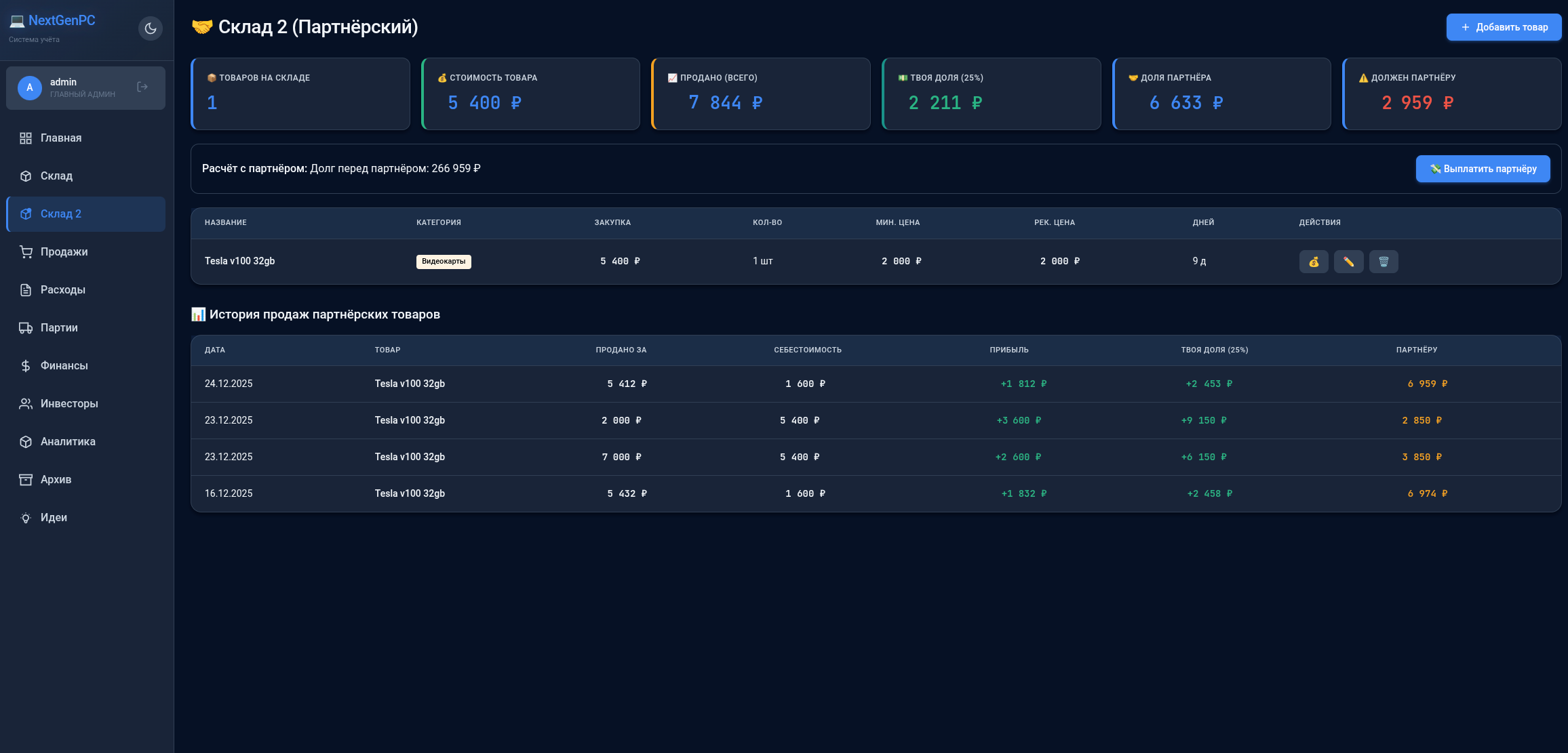The image size is (1568, 753).
Task: Click the Прибыль column header
Action: pos(1009,350)
